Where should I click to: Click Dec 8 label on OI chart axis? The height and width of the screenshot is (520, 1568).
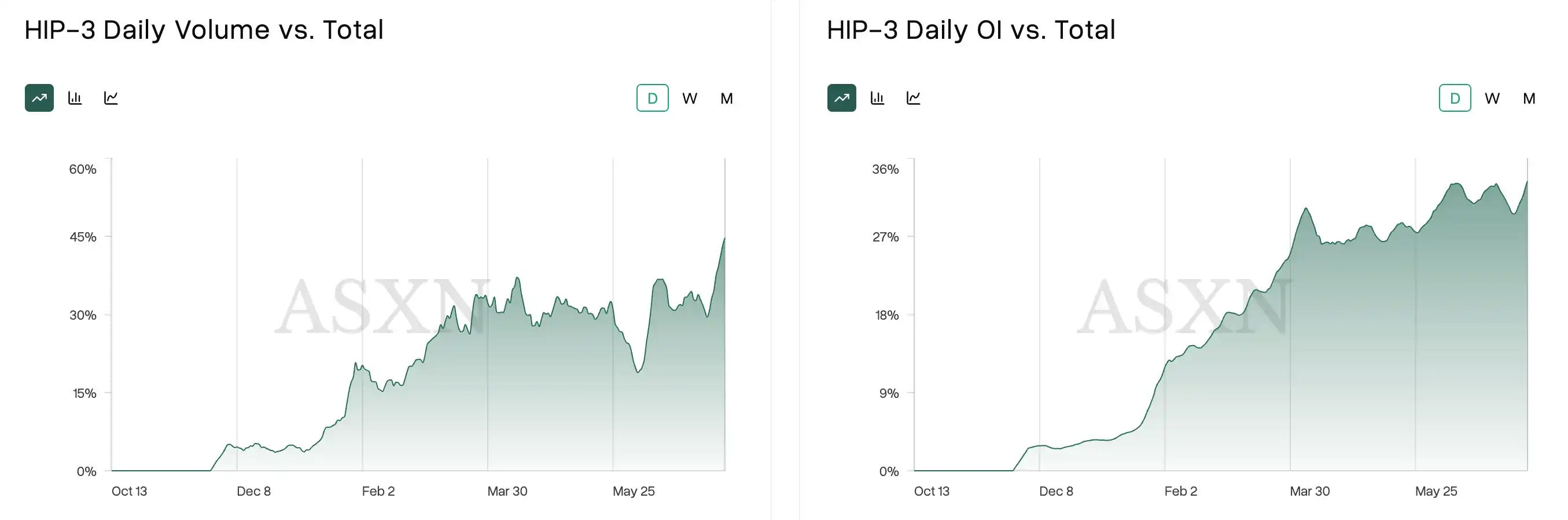[1056, 491]
